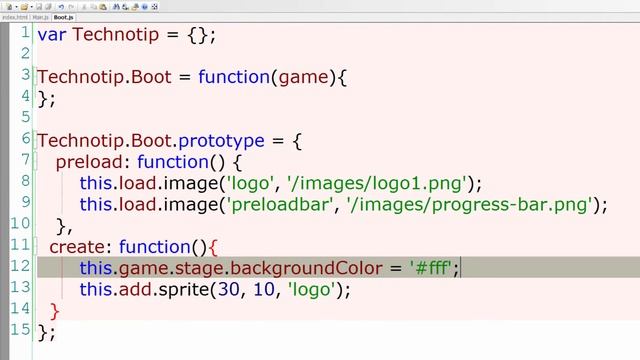
Task: Click the Save All icon
Action: pyautogui.click(x=48, y=7)
